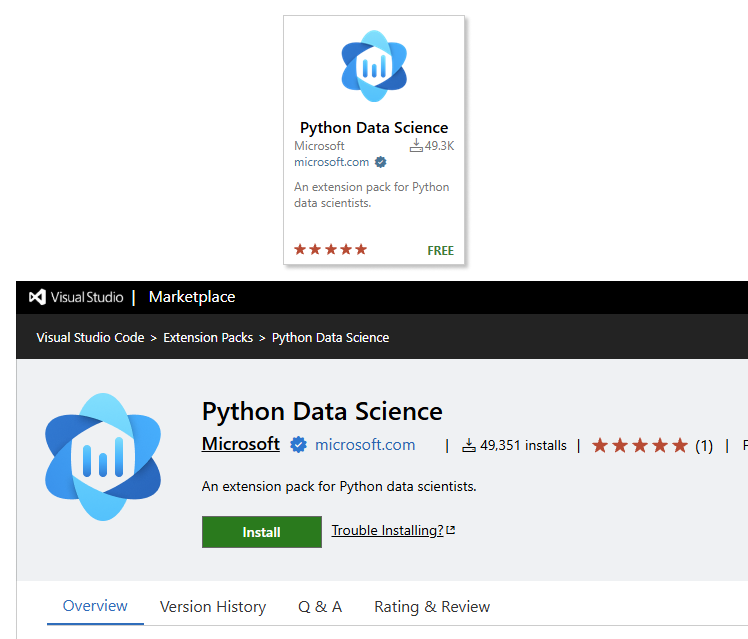Click microsoft.com in the extension card
This screenshot has height=639, width=748.
click(x=332, y=162)
